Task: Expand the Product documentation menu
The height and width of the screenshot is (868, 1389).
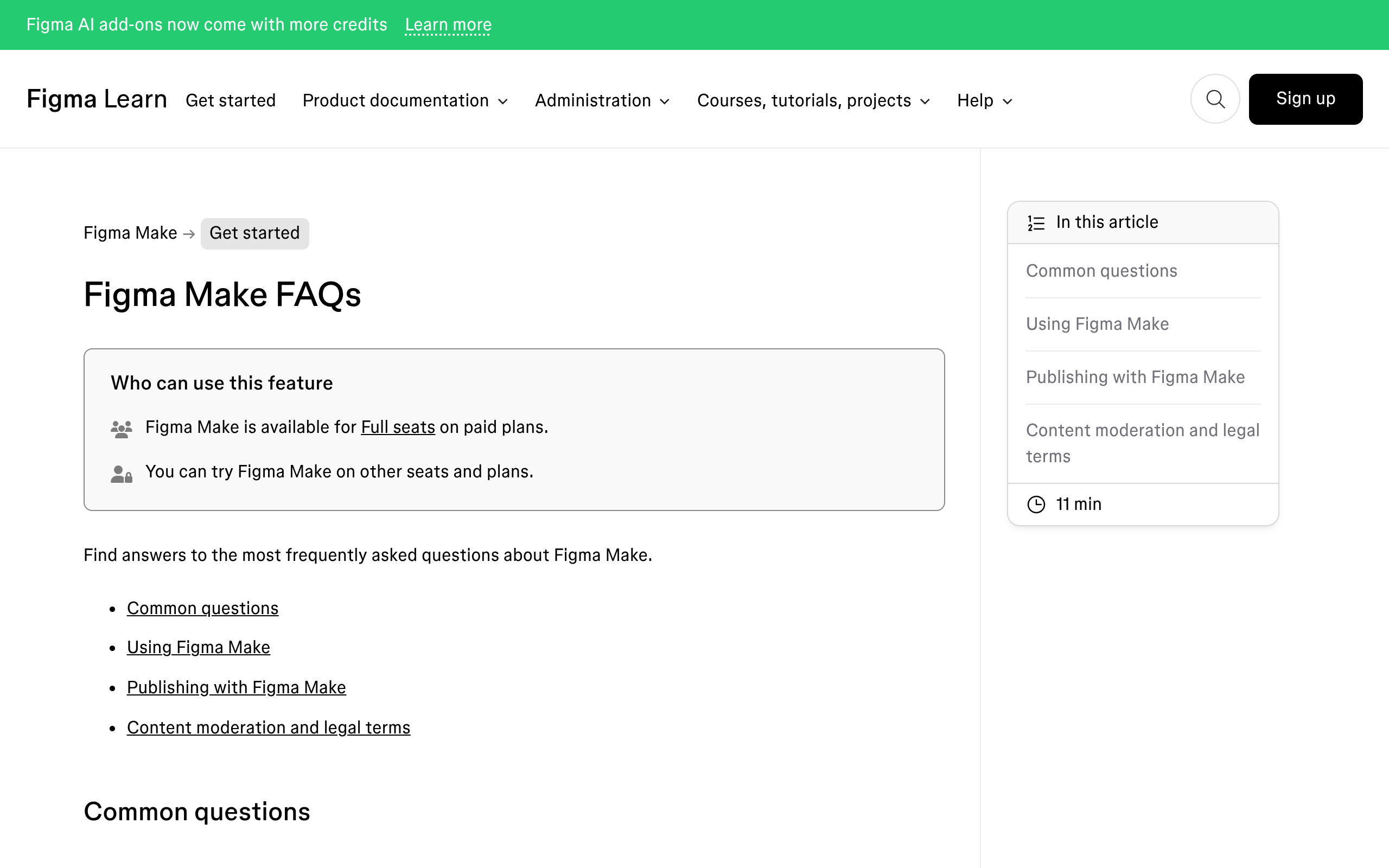Action: point(405,100)
